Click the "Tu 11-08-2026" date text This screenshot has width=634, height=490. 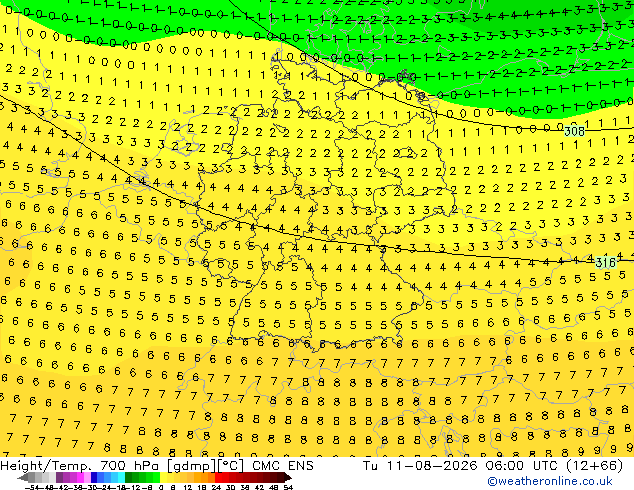(x=421, y=466)
